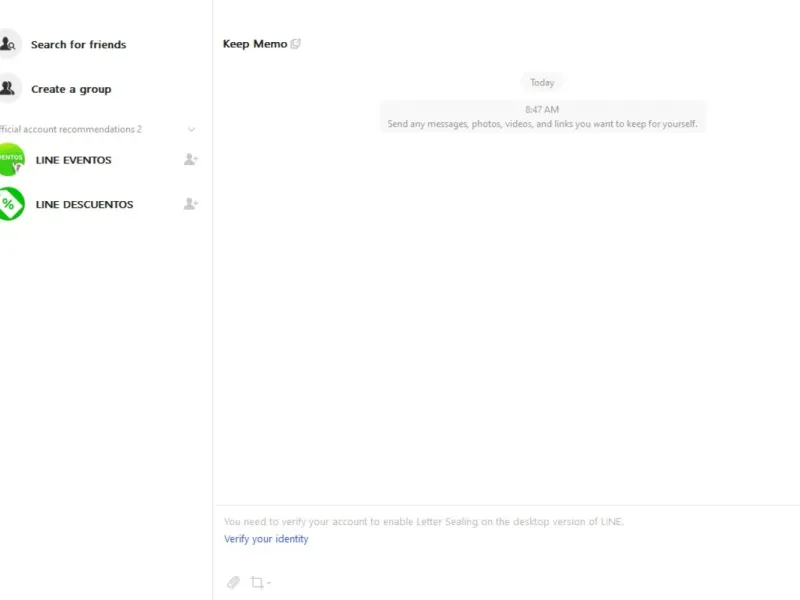Select Create a group label
800x600 pixels.
[x=71, y=89]
